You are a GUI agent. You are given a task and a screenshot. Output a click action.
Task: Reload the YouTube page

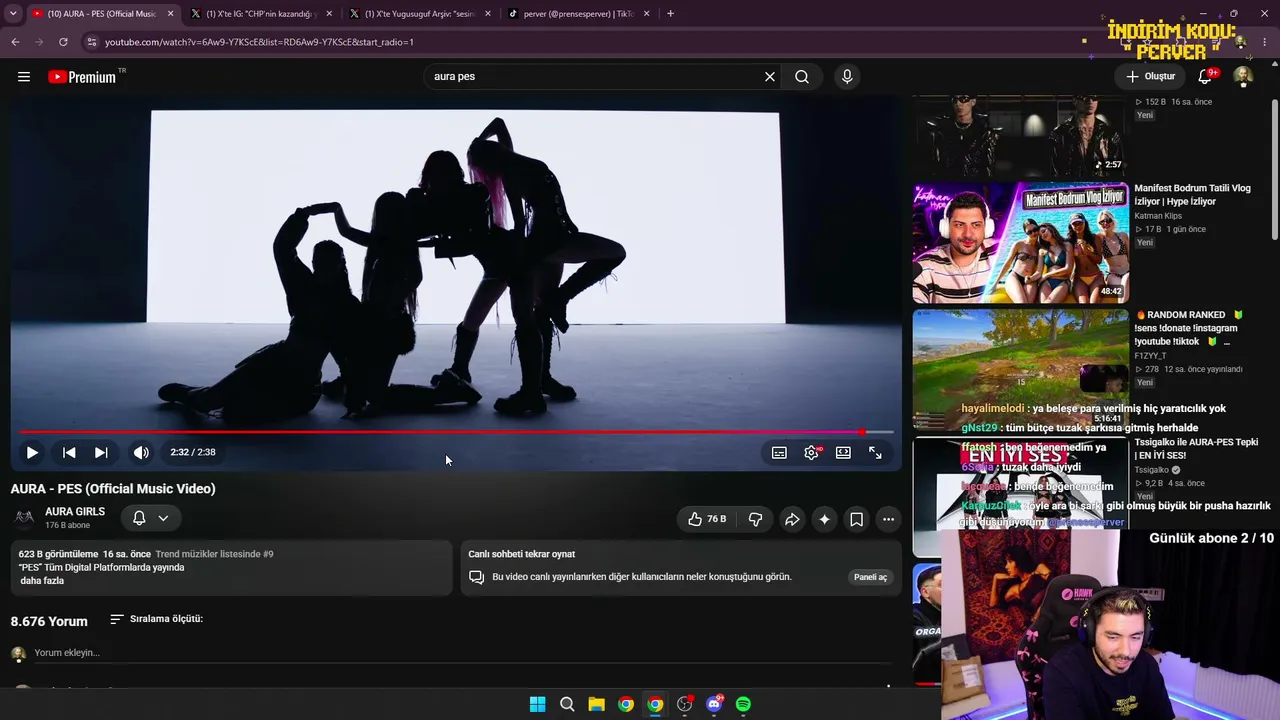pos(63,42)
